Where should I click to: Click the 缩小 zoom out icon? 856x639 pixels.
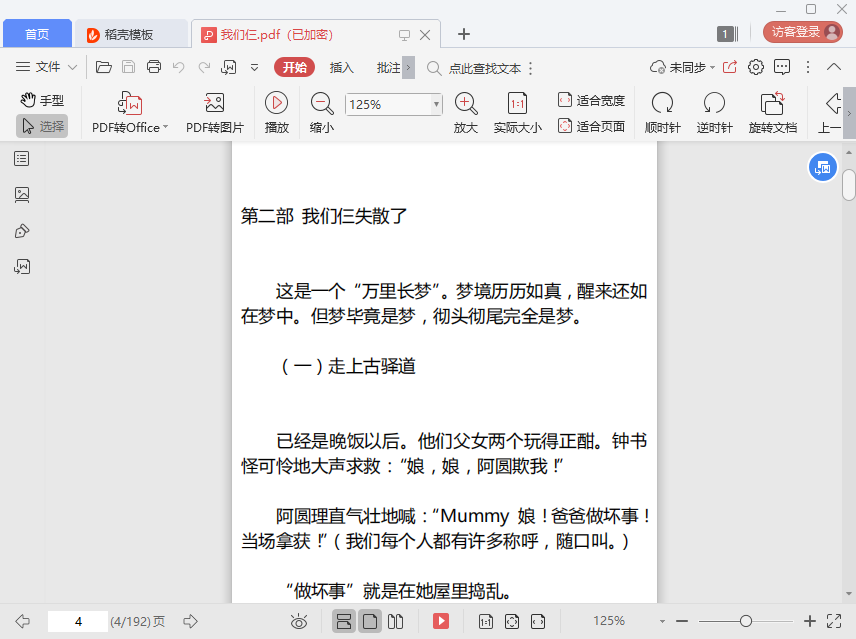pos(322,103)
